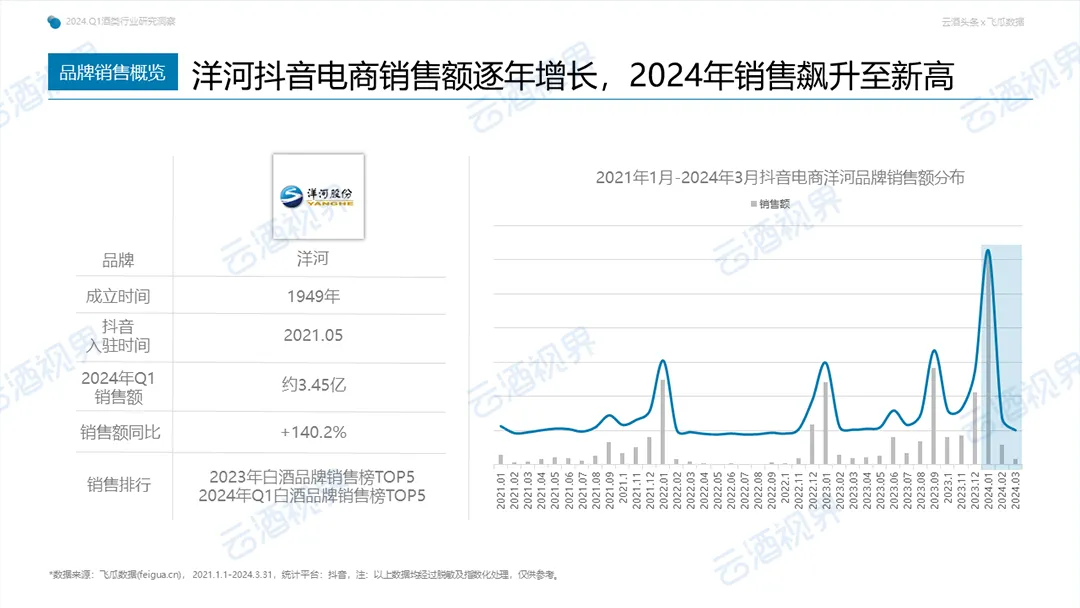Click the gray bar for 2023.12

tap(975, 428)
